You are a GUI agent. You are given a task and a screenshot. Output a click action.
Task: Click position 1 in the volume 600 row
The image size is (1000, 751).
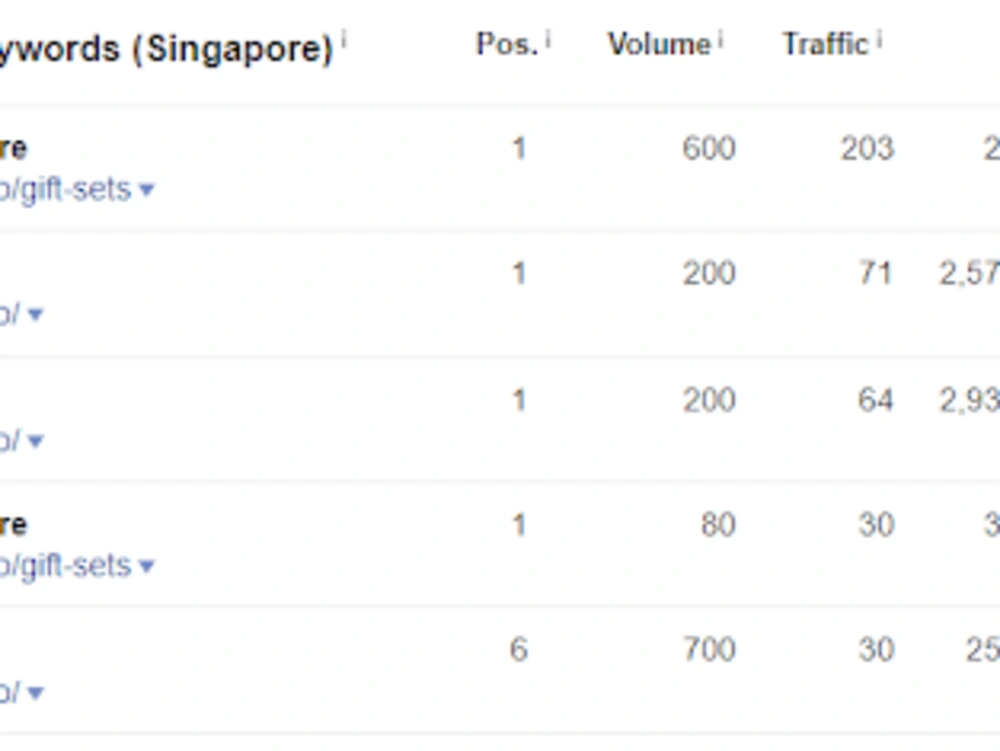pyautogui.click(x=518, y=149)
